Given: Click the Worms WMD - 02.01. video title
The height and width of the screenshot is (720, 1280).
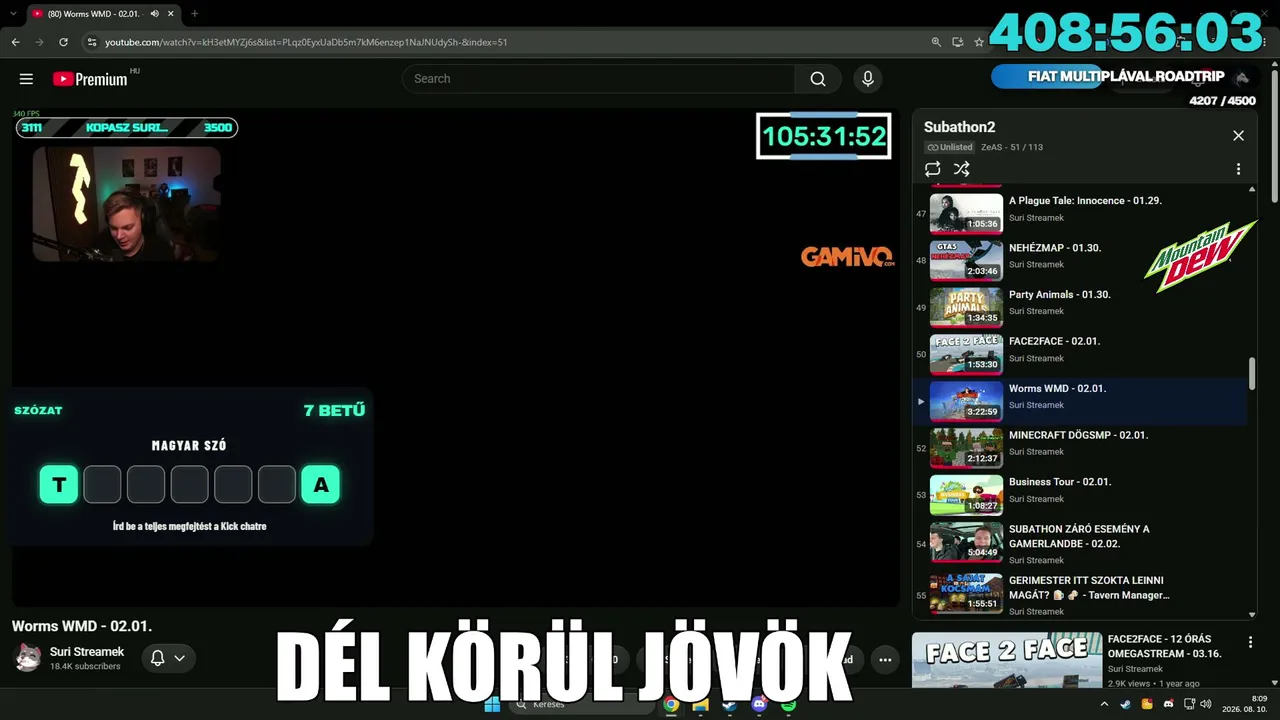Looking at the screenshot, I should 82,626.
